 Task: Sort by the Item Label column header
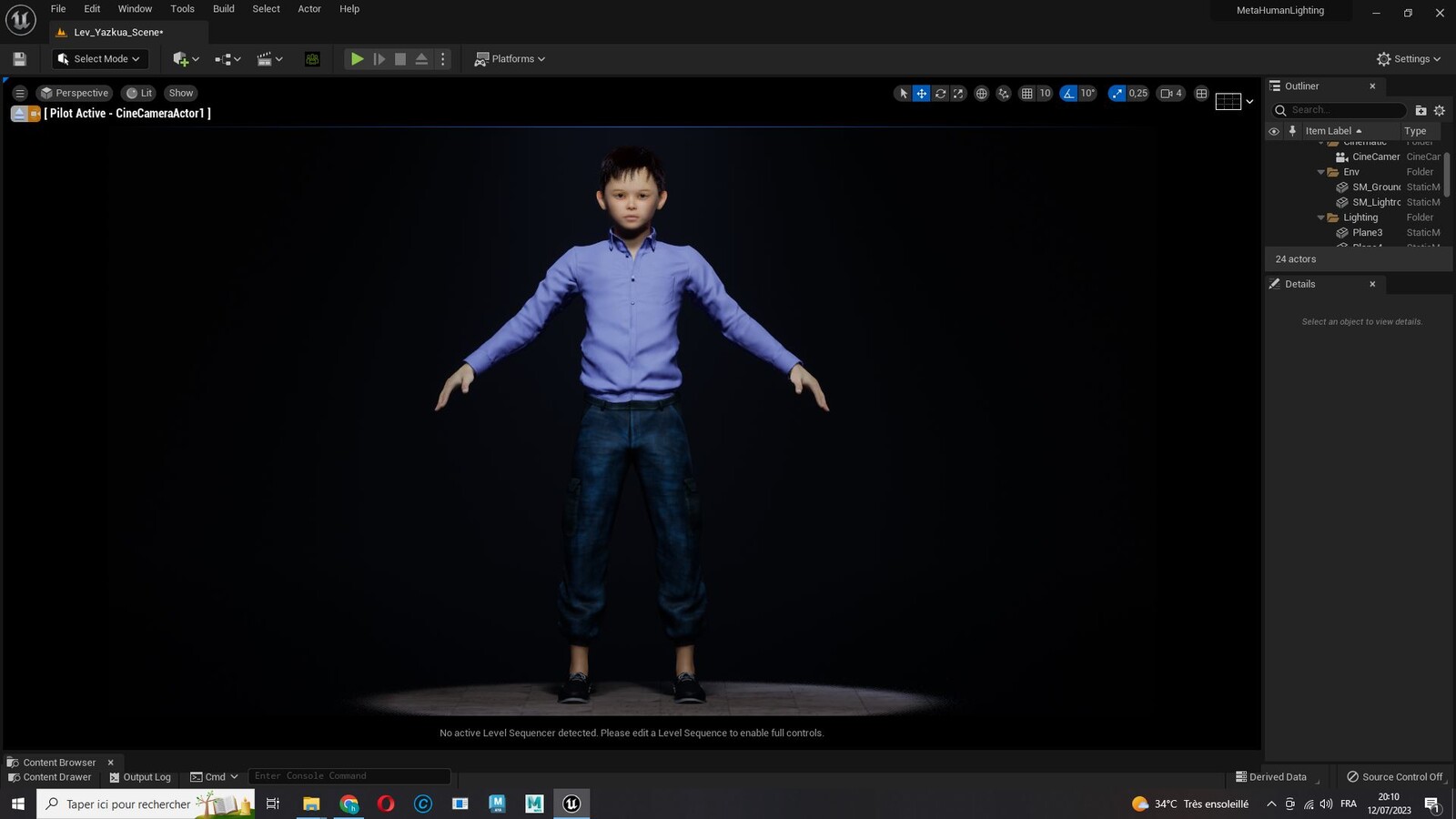(1334, 131)
